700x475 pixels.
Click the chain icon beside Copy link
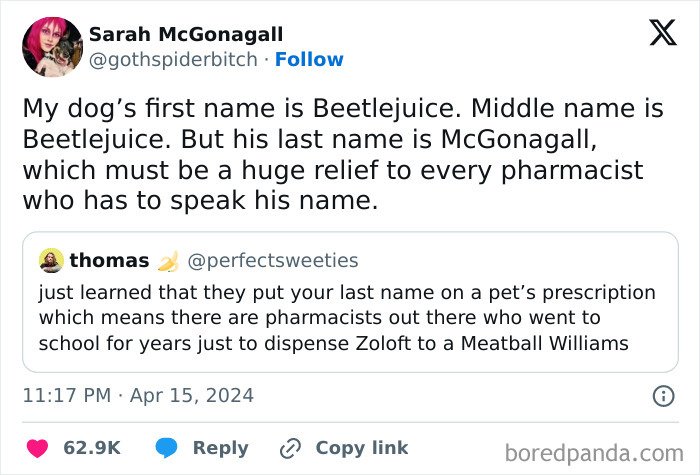[290, 447]
